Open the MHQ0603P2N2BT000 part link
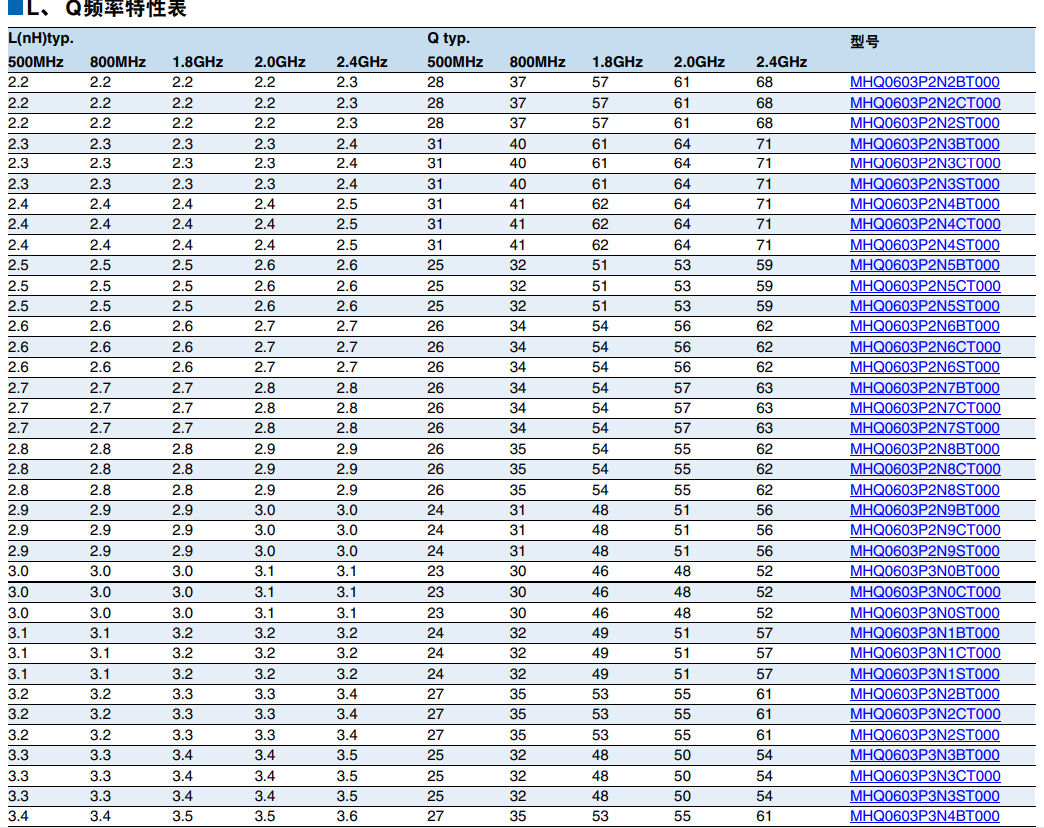Image resolution: width=1044 pixels, height=828 pixels. pos(925,83)
